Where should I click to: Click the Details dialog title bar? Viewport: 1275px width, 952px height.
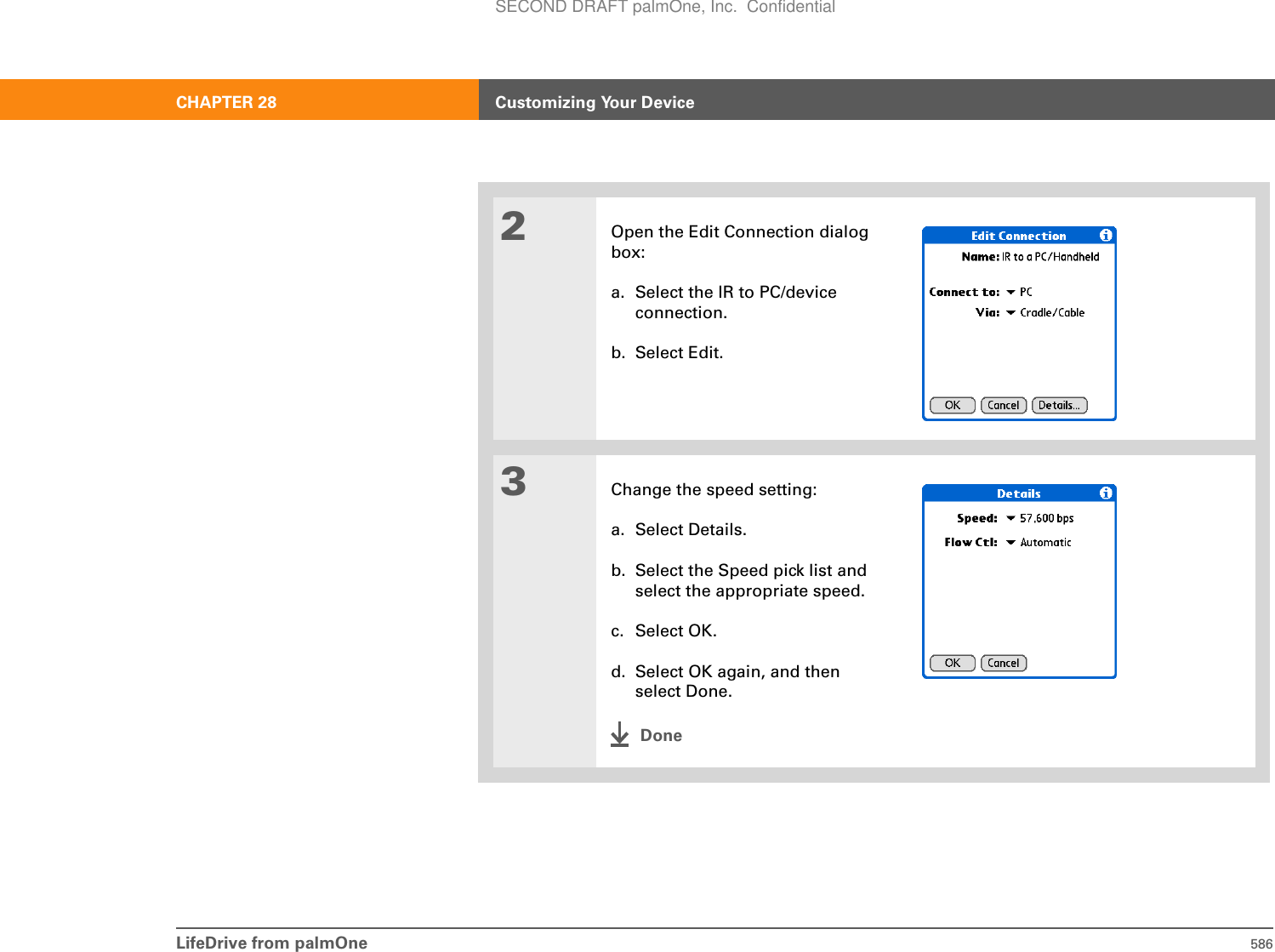[1019, 493]
